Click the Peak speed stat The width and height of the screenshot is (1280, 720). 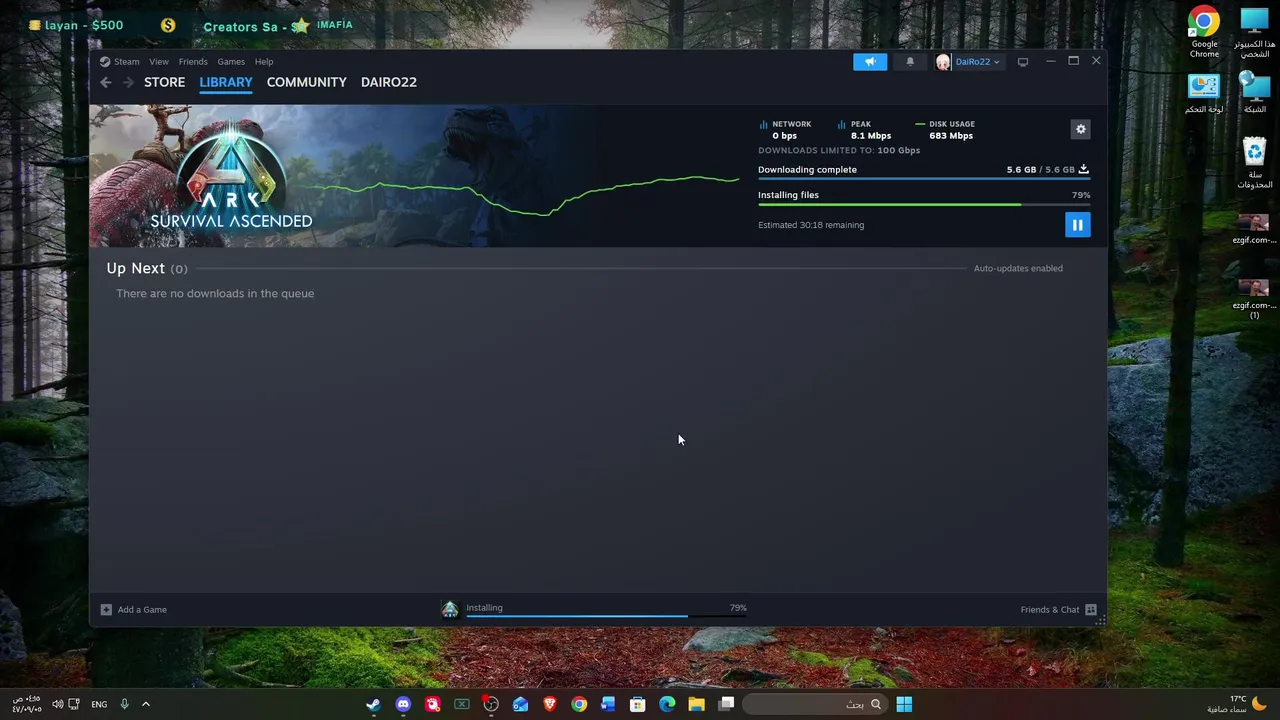coord(864,130)
